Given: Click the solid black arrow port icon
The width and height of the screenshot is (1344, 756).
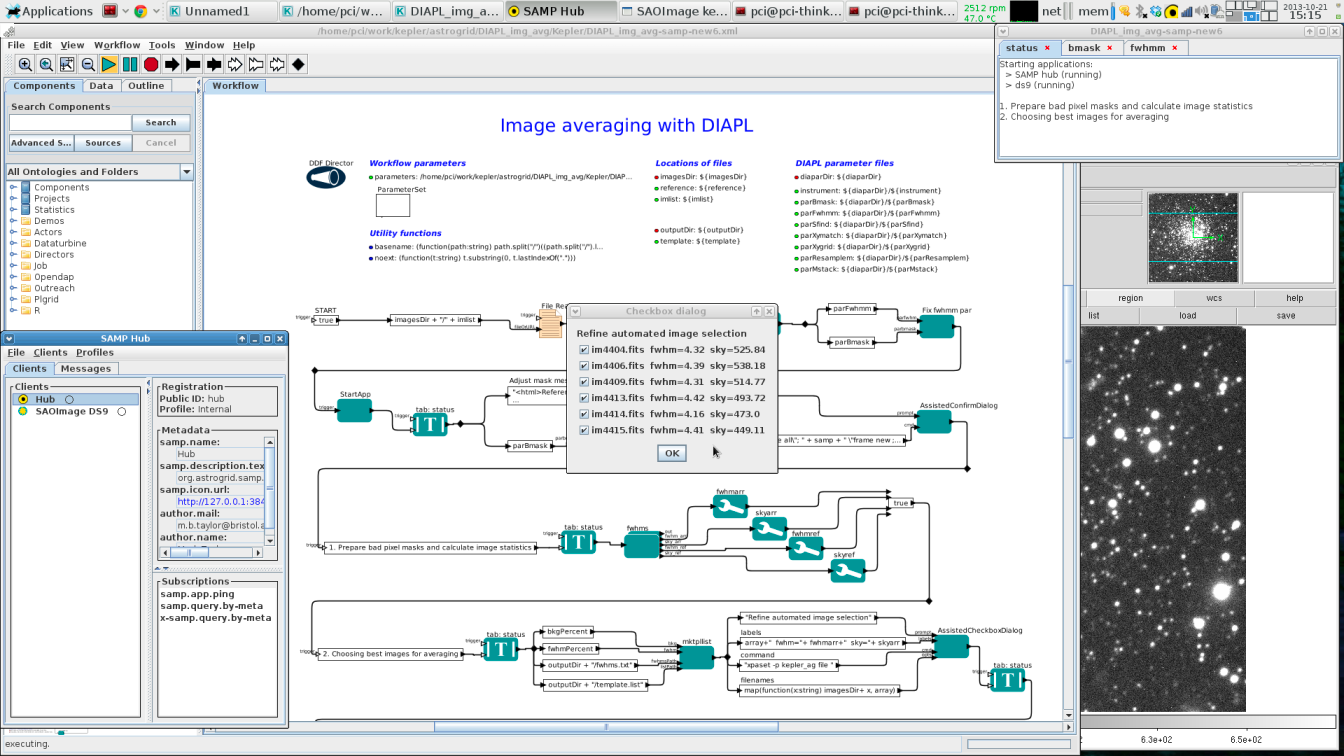Looking at the screenshot, I should [x=172, y=64].
